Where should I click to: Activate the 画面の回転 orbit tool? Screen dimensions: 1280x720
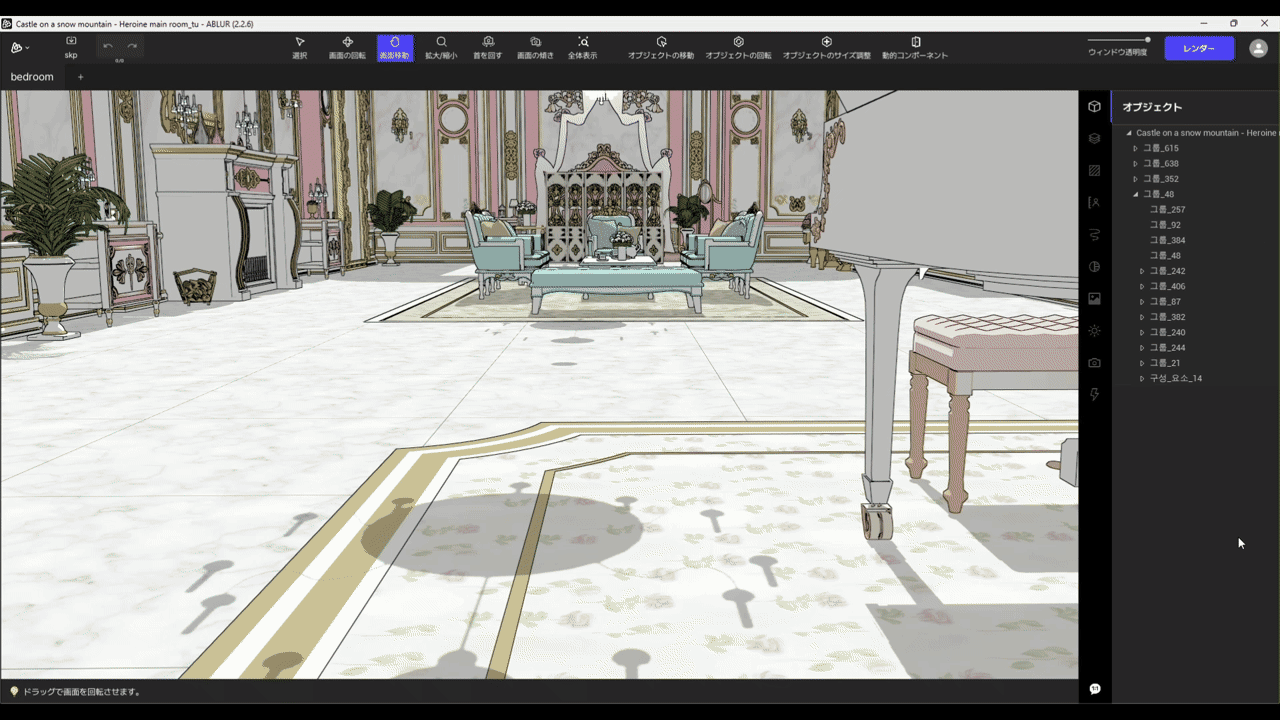pyautogui.click(x=347, y=48)
